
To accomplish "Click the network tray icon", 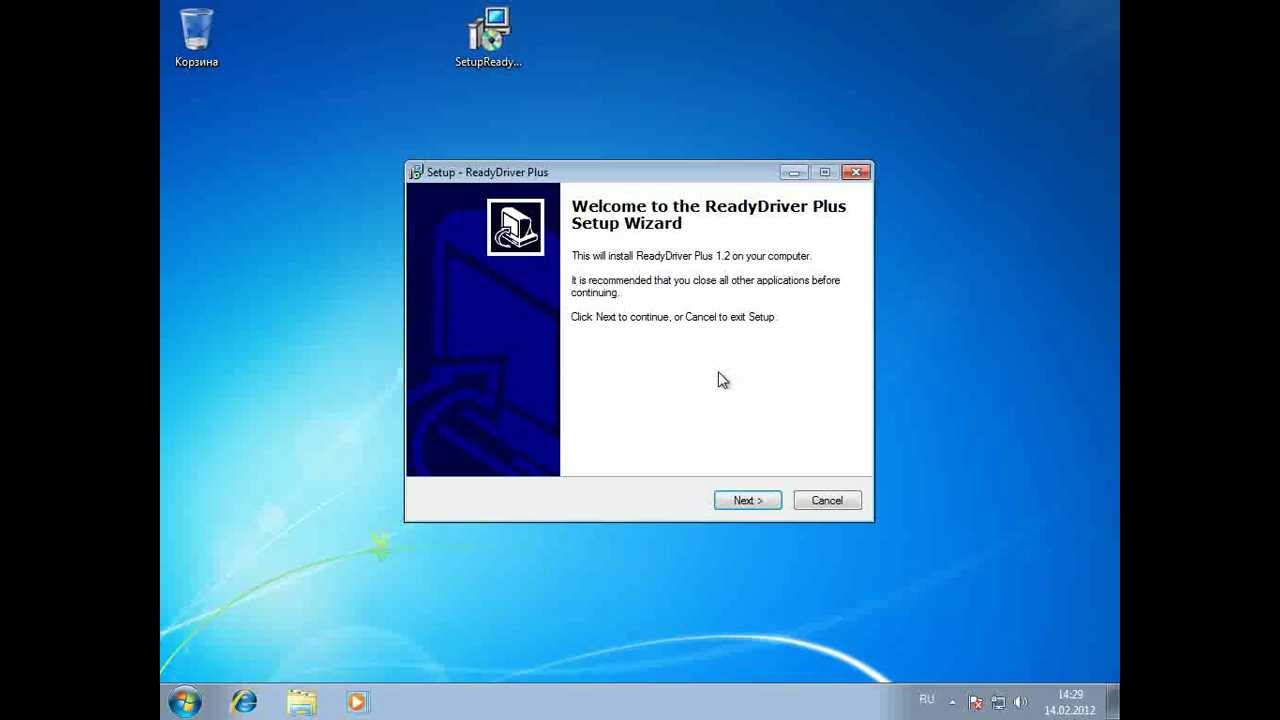I will [x=998, y=702].
